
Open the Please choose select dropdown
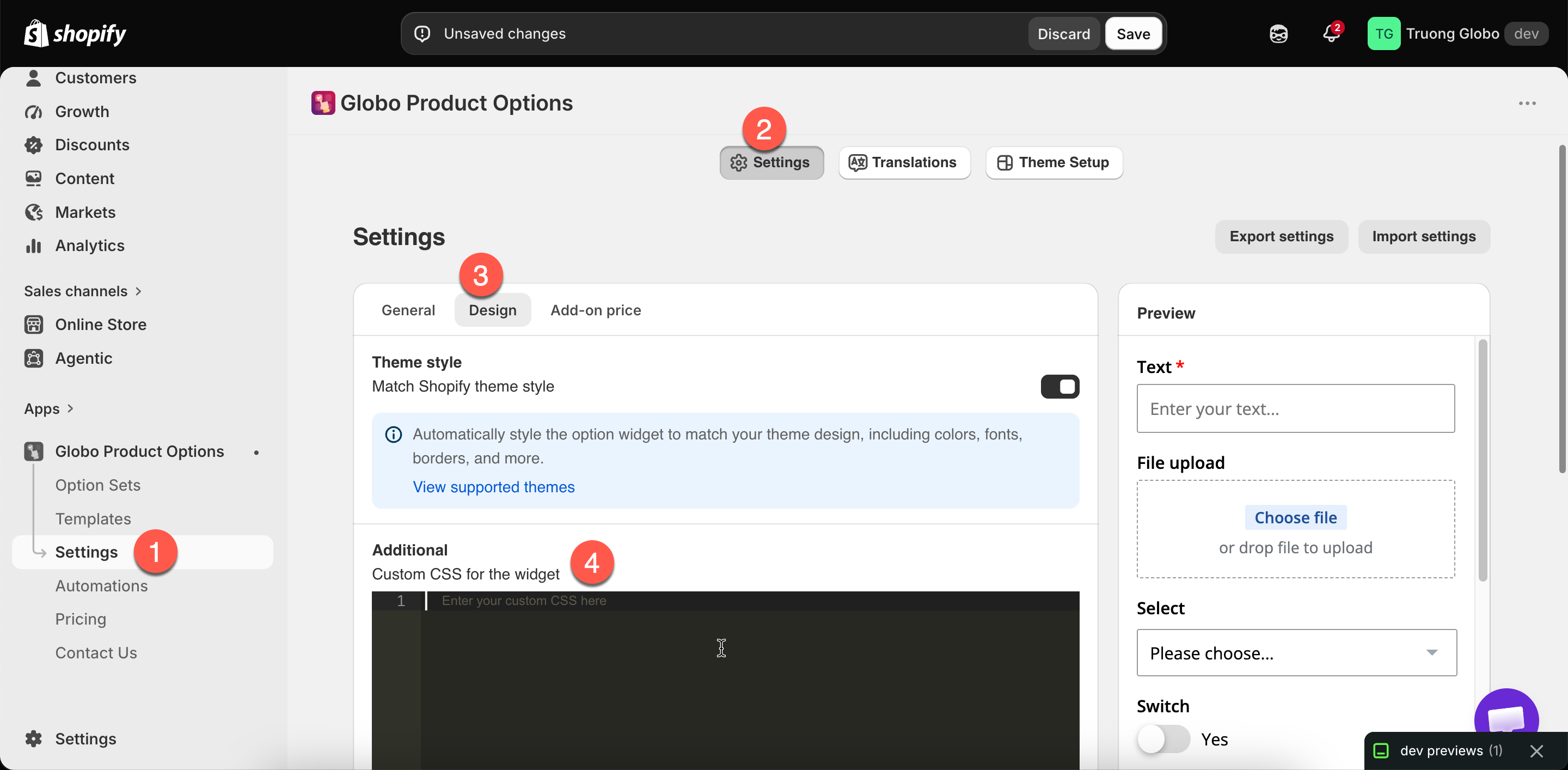1296,652
